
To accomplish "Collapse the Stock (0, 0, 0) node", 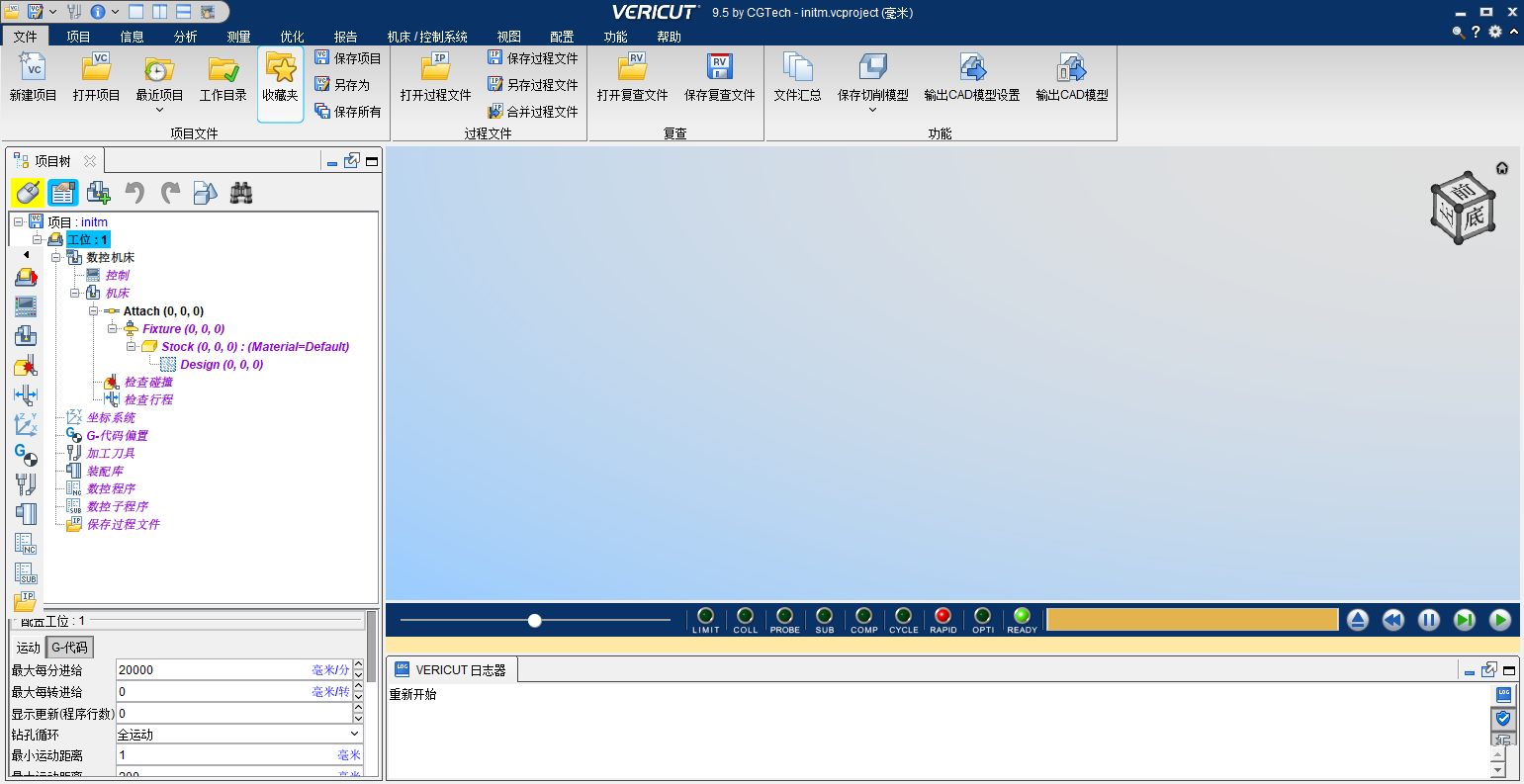I will (x=132, y=347).
